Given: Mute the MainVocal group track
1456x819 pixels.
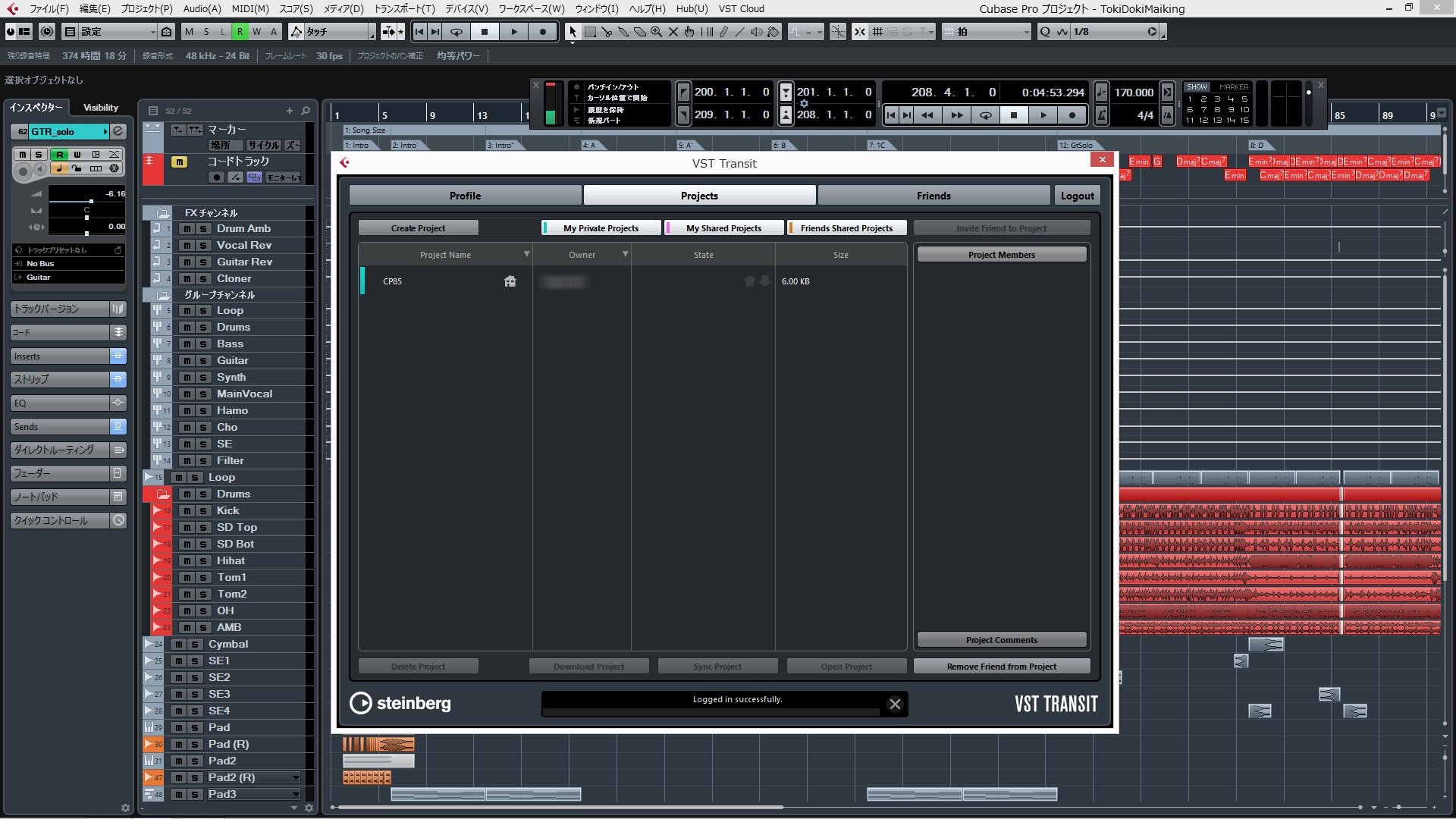Looking at the screenshot, I should [x=187, y=394].
